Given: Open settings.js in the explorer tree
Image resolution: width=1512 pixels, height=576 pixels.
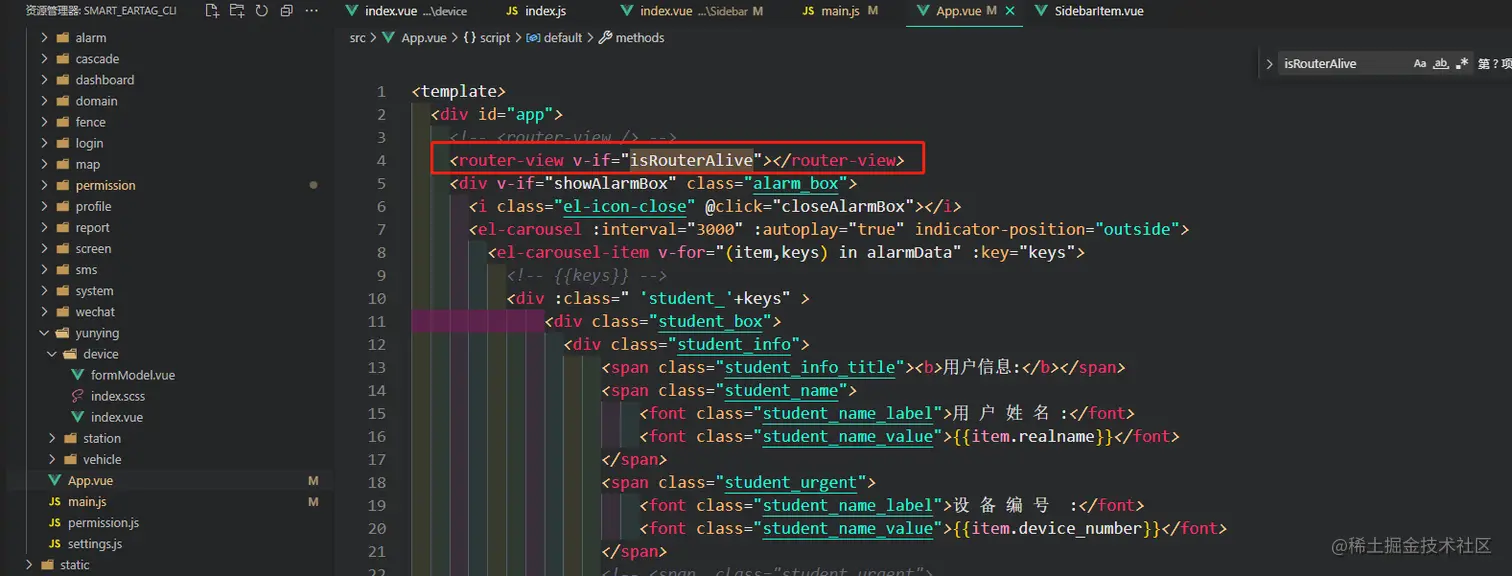Looking at the screenshot, I should 94,543.
